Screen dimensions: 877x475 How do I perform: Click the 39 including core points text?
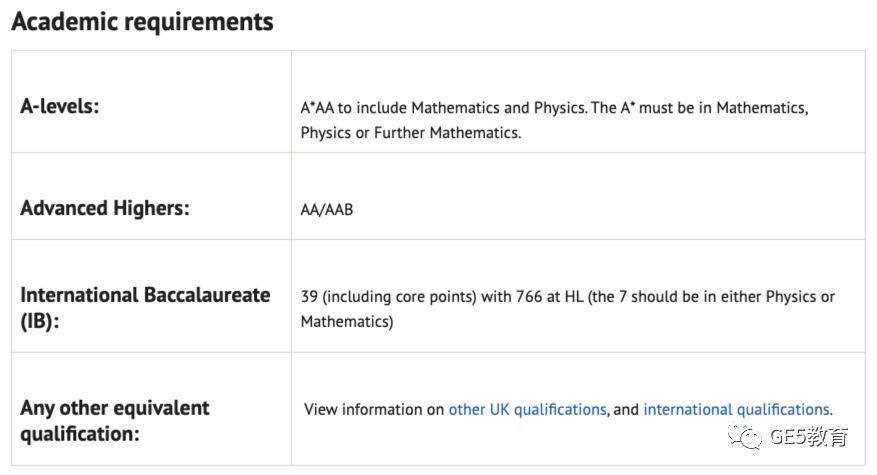click(388, 297)
